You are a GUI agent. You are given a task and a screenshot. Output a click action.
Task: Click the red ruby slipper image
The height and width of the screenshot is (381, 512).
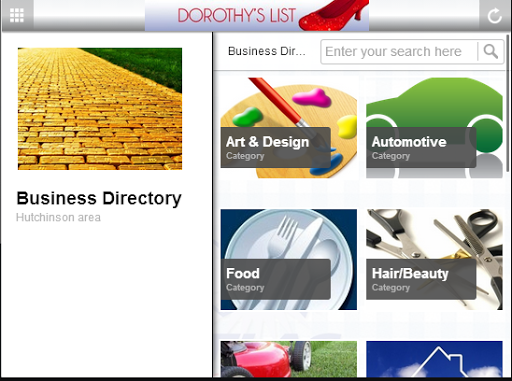[334, 15]
